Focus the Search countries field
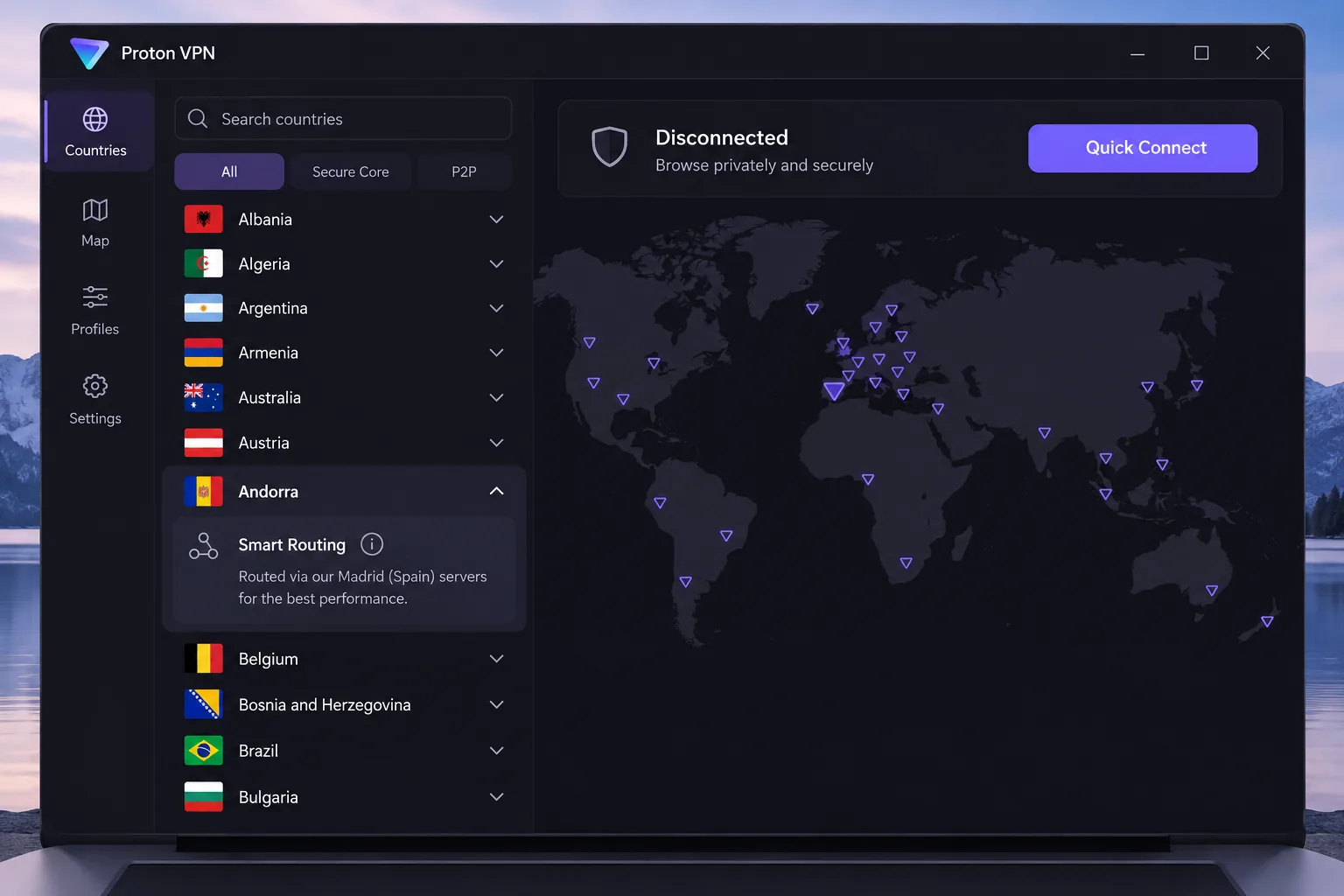This screenshot has height=896, width=1344. (x=343, y=118)
